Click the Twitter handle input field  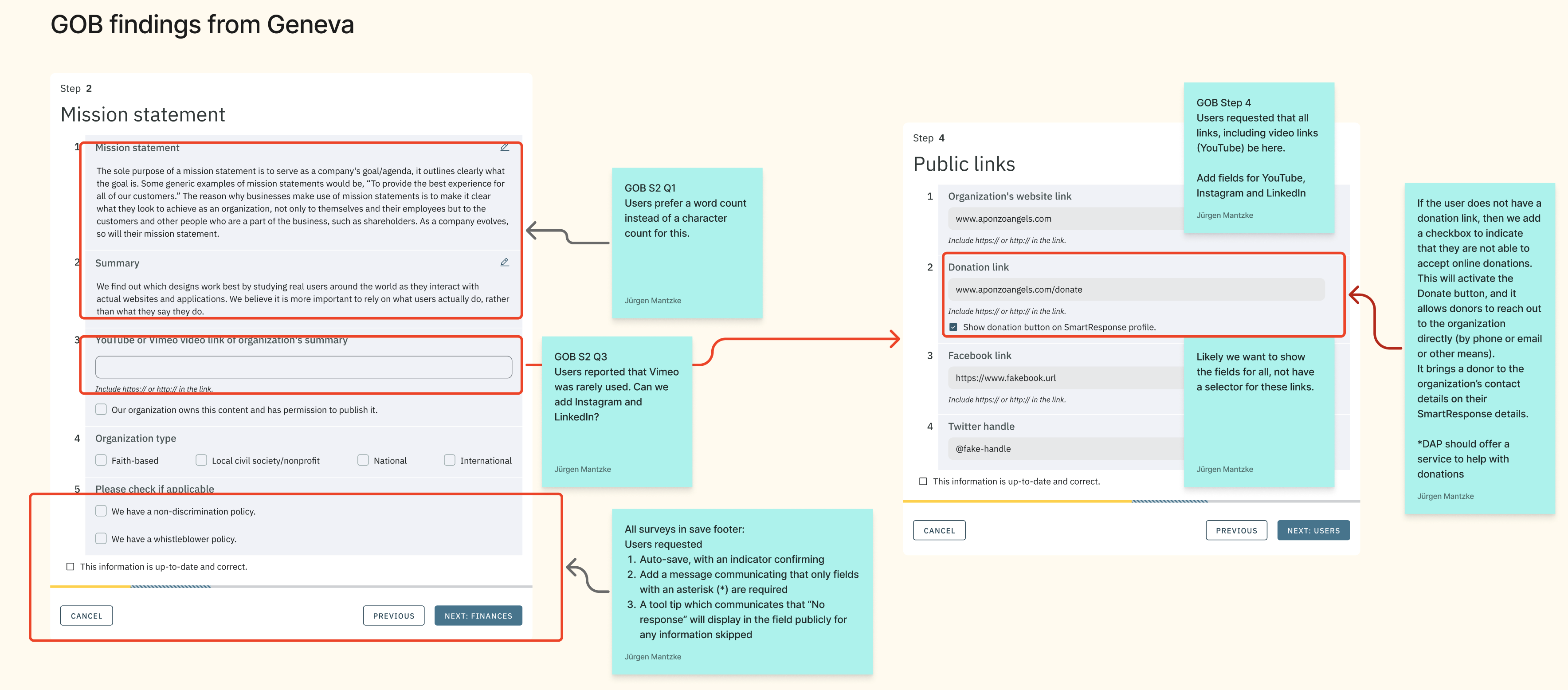[1066, 448]
